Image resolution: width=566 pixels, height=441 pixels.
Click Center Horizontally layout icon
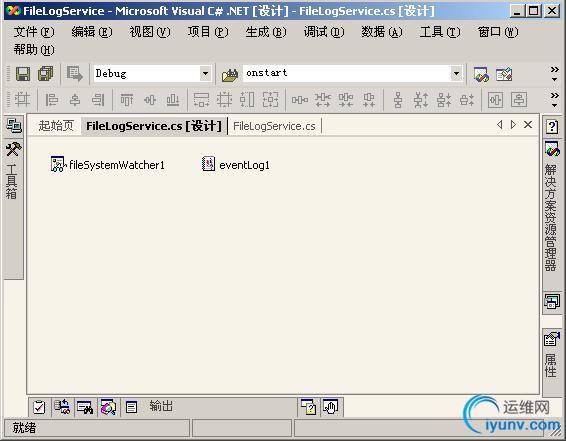point(496,100)
